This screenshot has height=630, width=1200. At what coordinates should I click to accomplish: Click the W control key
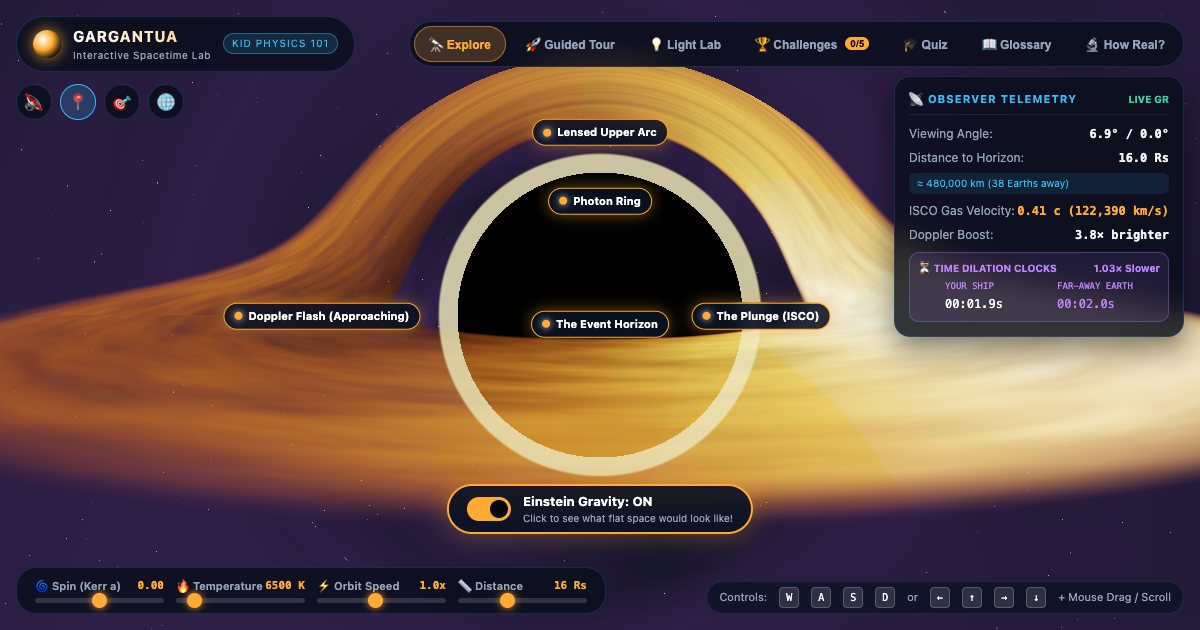coord(790,597)
